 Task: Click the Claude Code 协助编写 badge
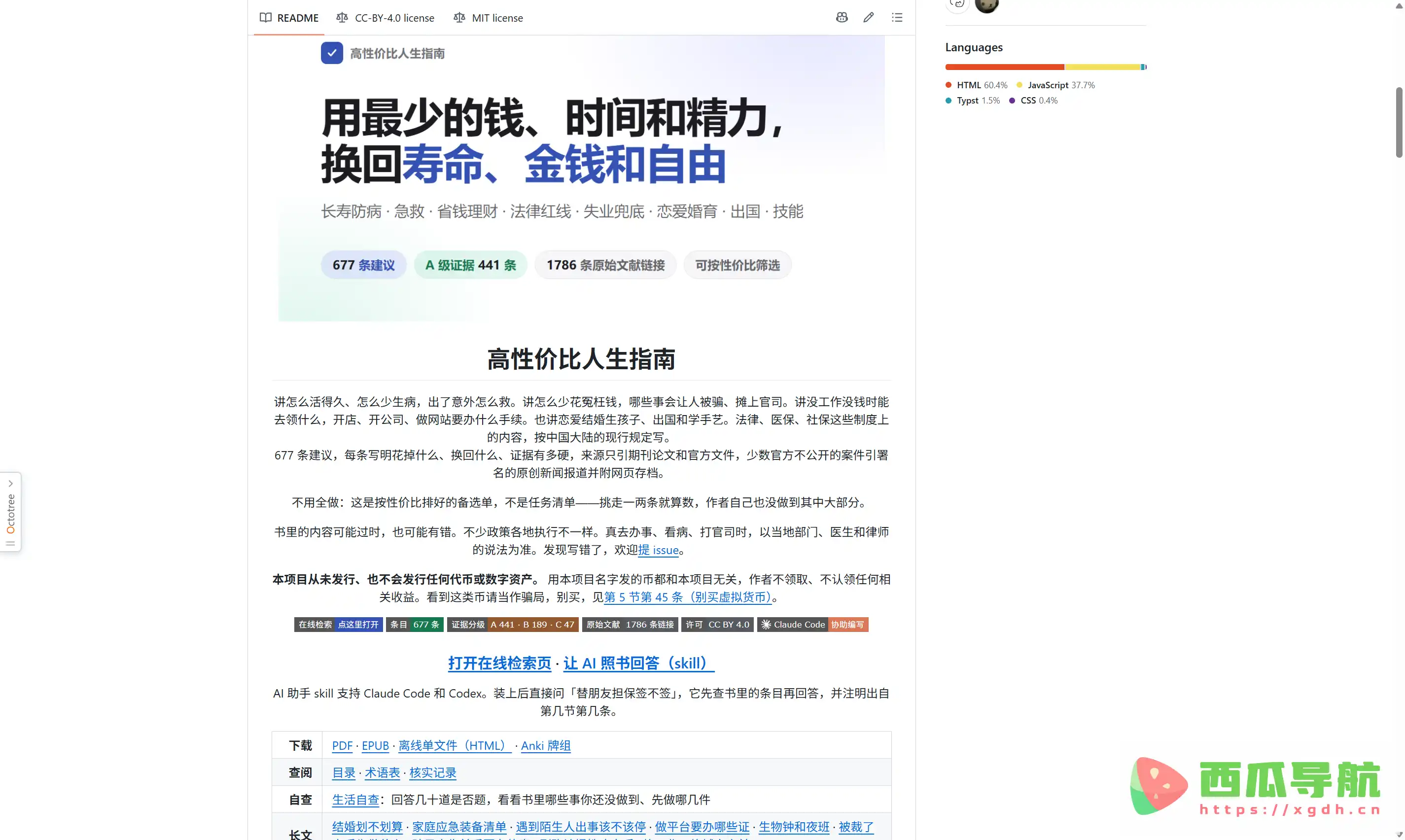(812, 625)
